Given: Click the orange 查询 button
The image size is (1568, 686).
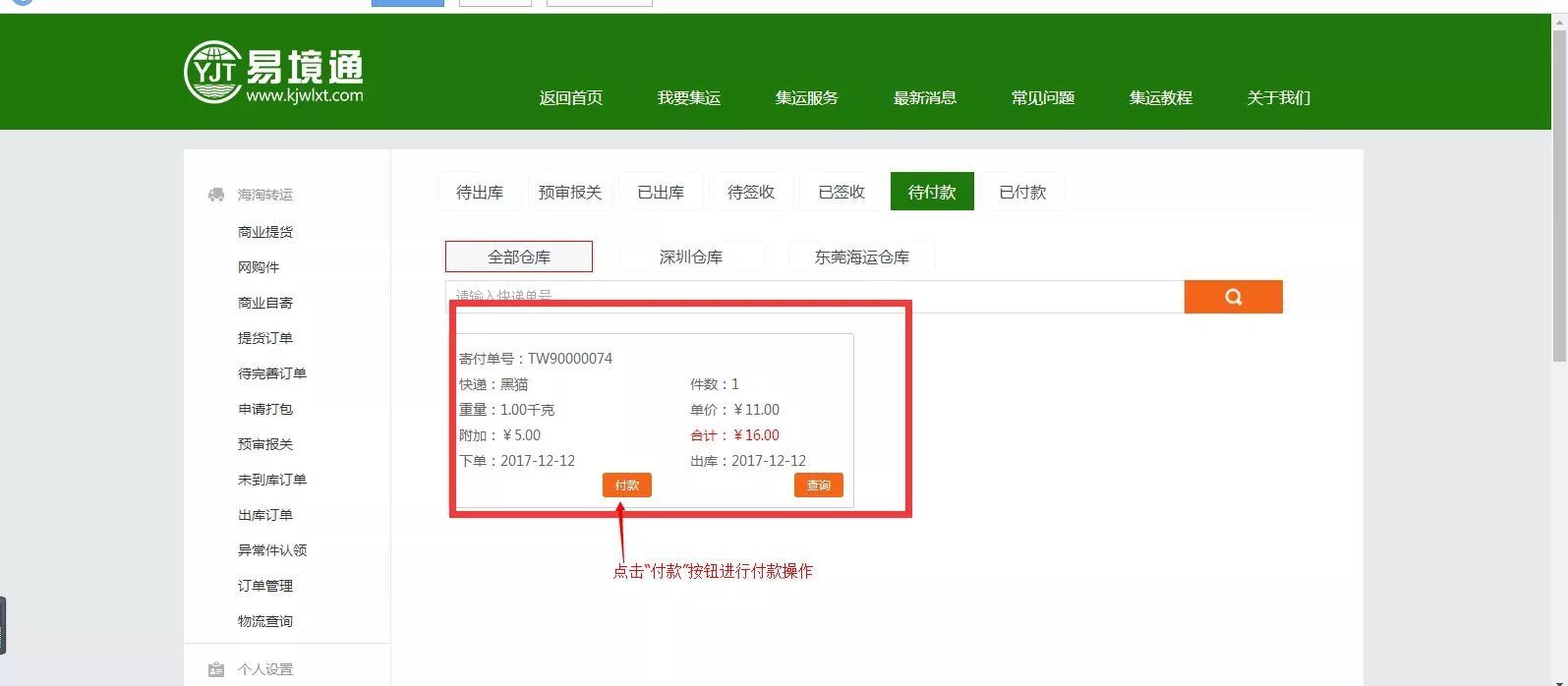Looking at the screenshot, I should pyautogui.click(x=819, y=485).
